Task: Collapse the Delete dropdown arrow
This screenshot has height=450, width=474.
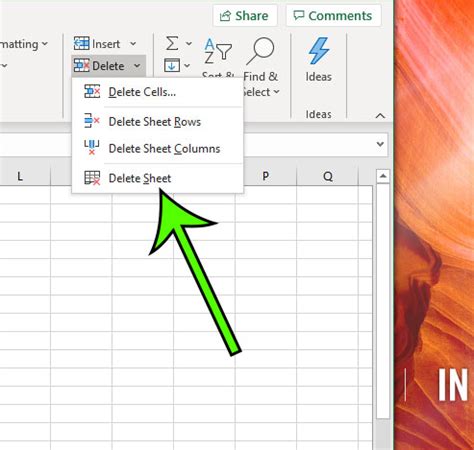Action: pos(137,66)
